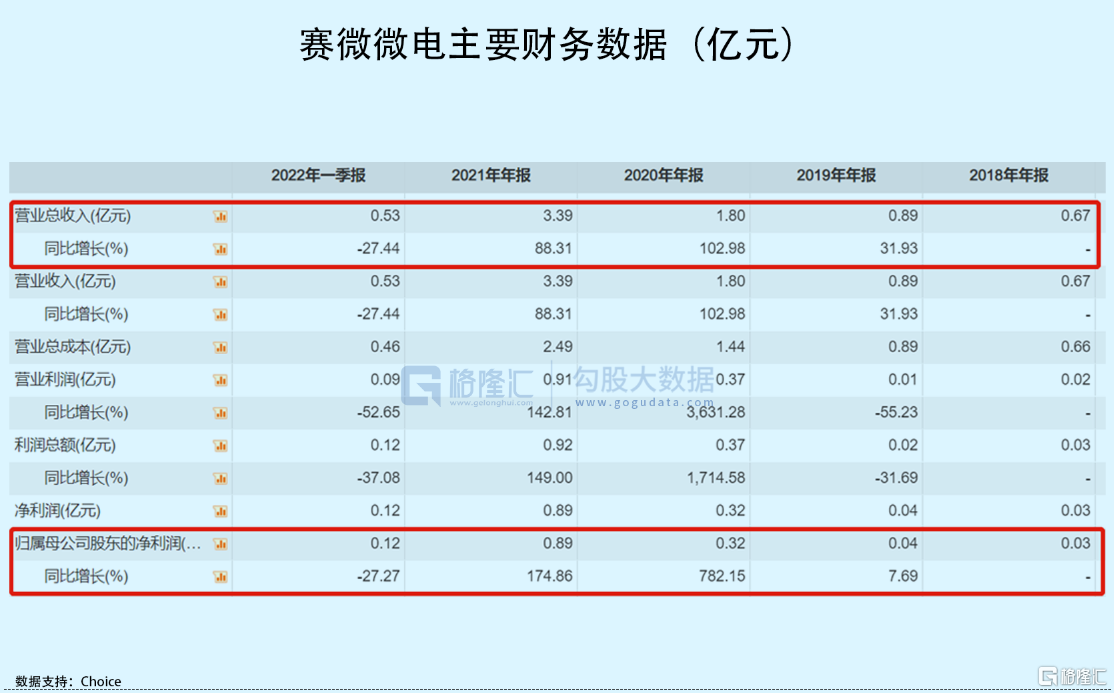
Task: Select the 2020年年报 column header
Action: (664, 176)
